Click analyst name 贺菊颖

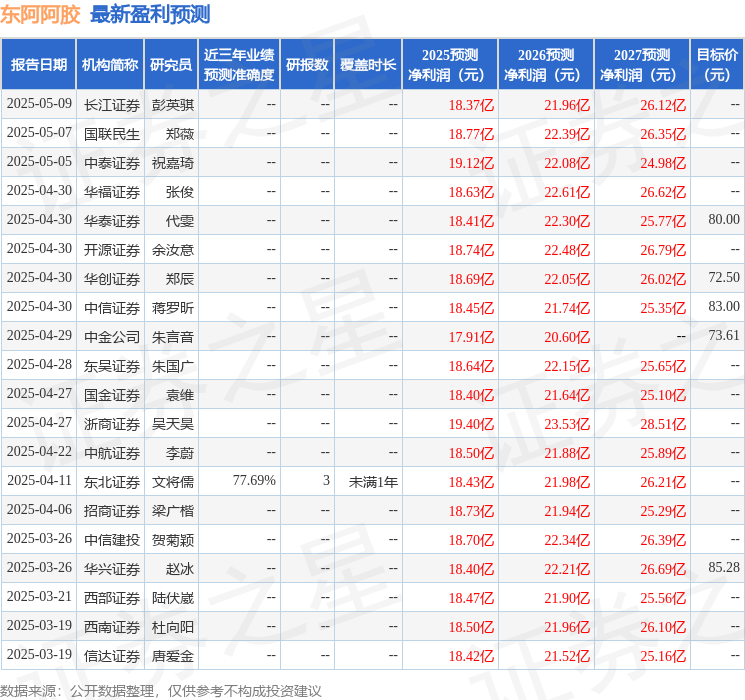pos(173,540)
